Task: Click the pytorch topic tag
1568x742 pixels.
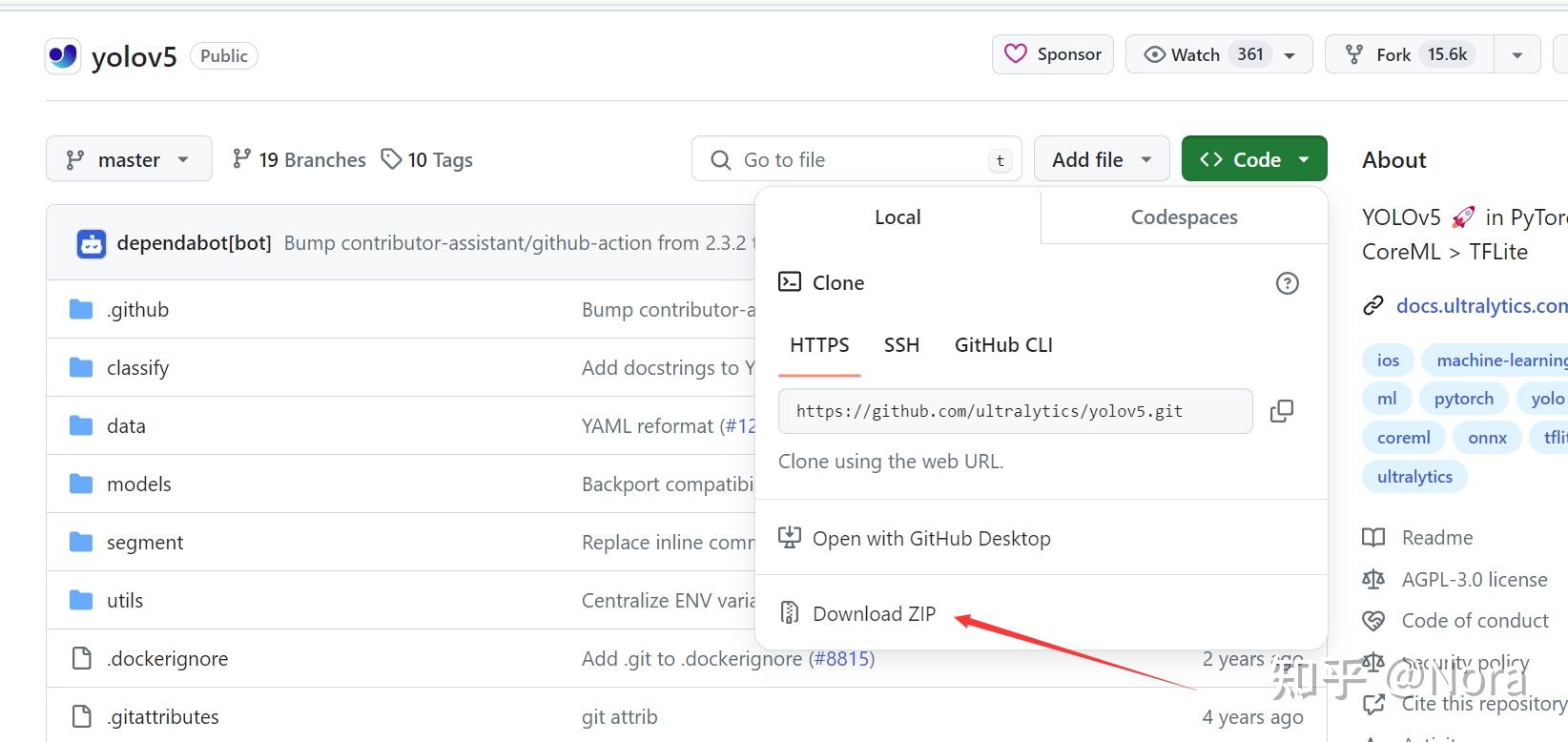Action: pos(1463,399)
